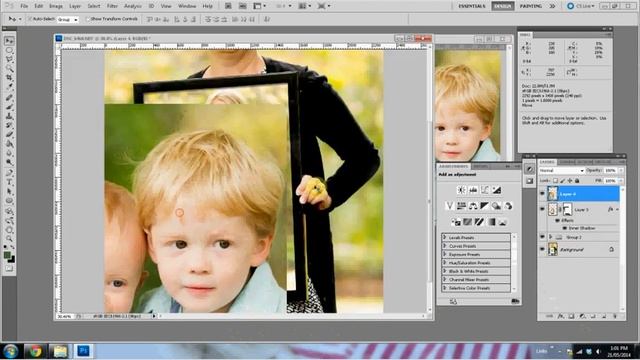This screenshot has height=360, width=640.
Task: Select the Move tool in the toolbox
Action: tap(9, 41)
